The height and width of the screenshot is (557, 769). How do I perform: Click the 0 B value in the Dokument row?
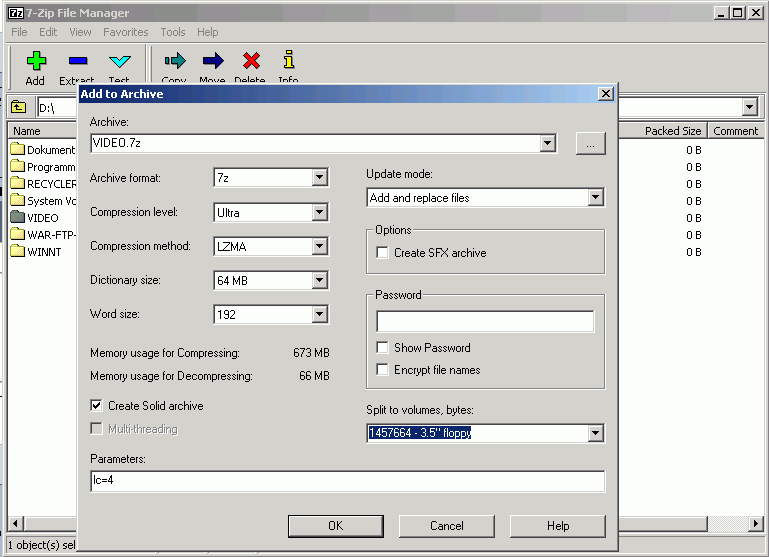point(693,150)
